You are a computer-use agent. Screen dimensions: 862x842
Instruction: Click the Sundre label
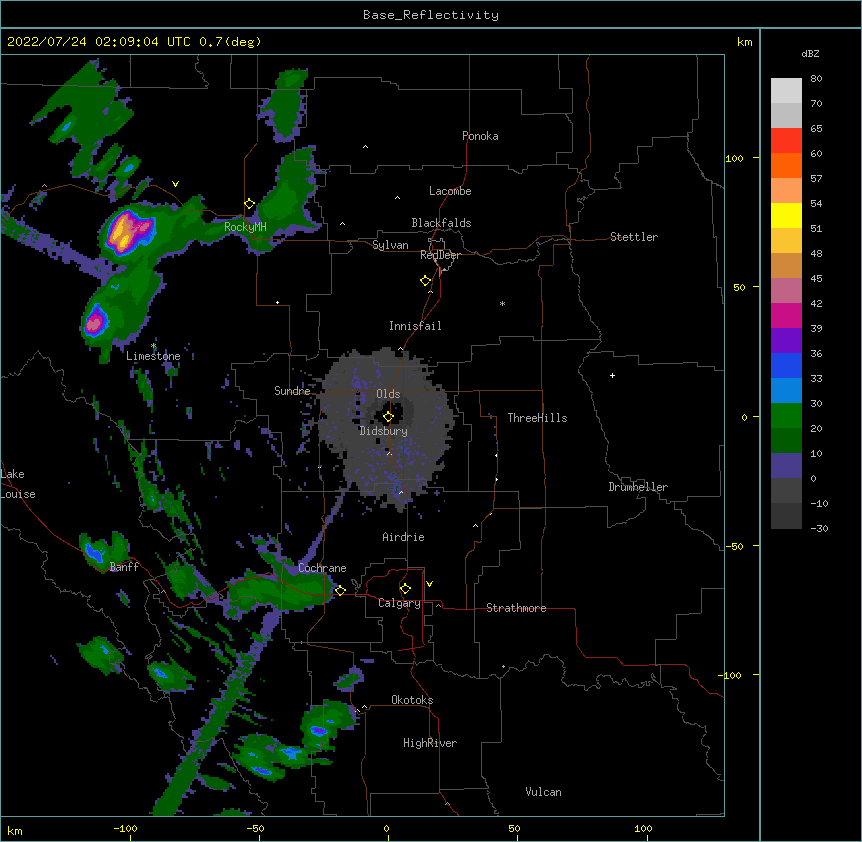coord(292,391)
